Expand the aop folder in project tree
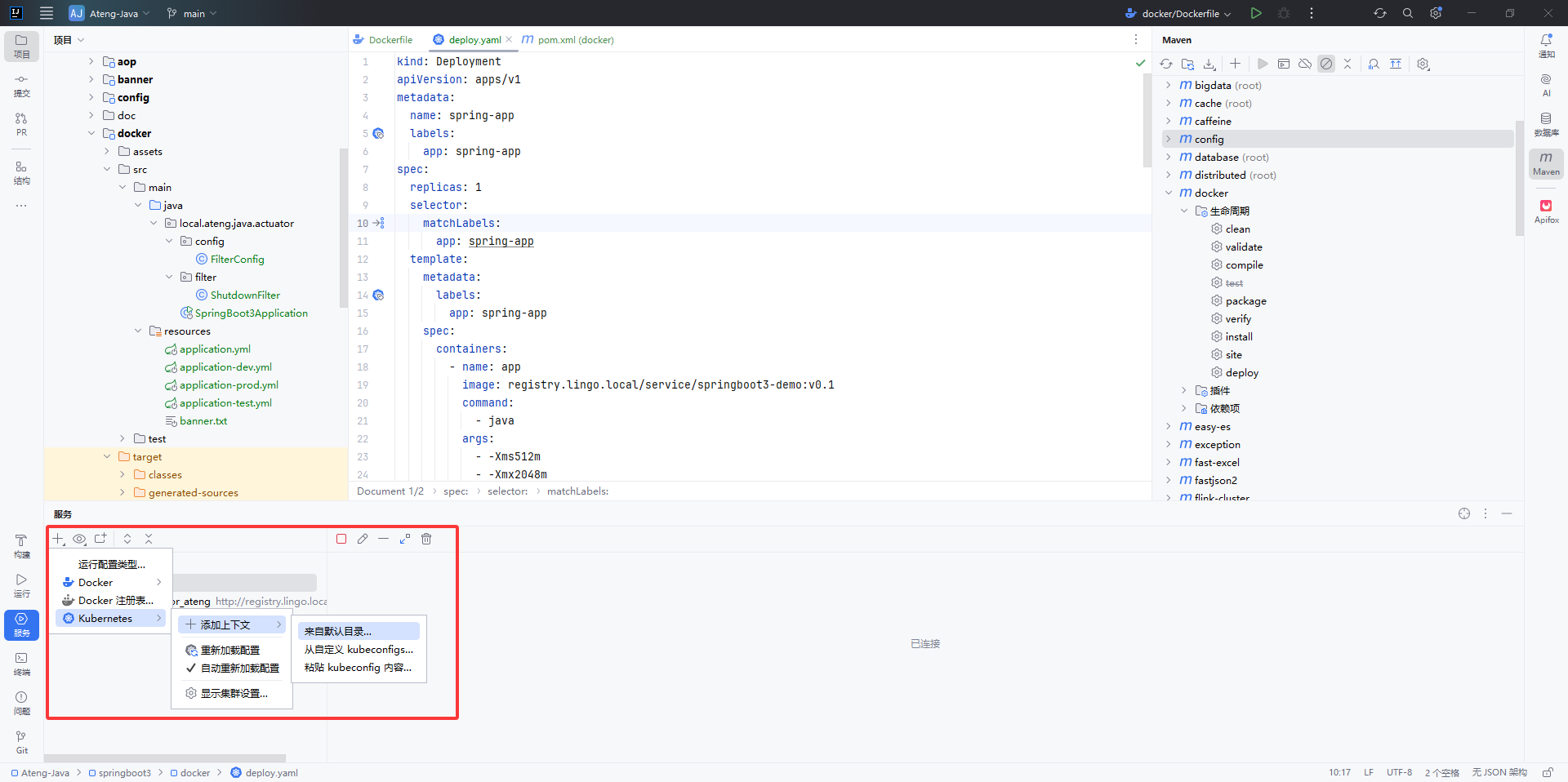The image size is (1568, 782). (91, 61)
